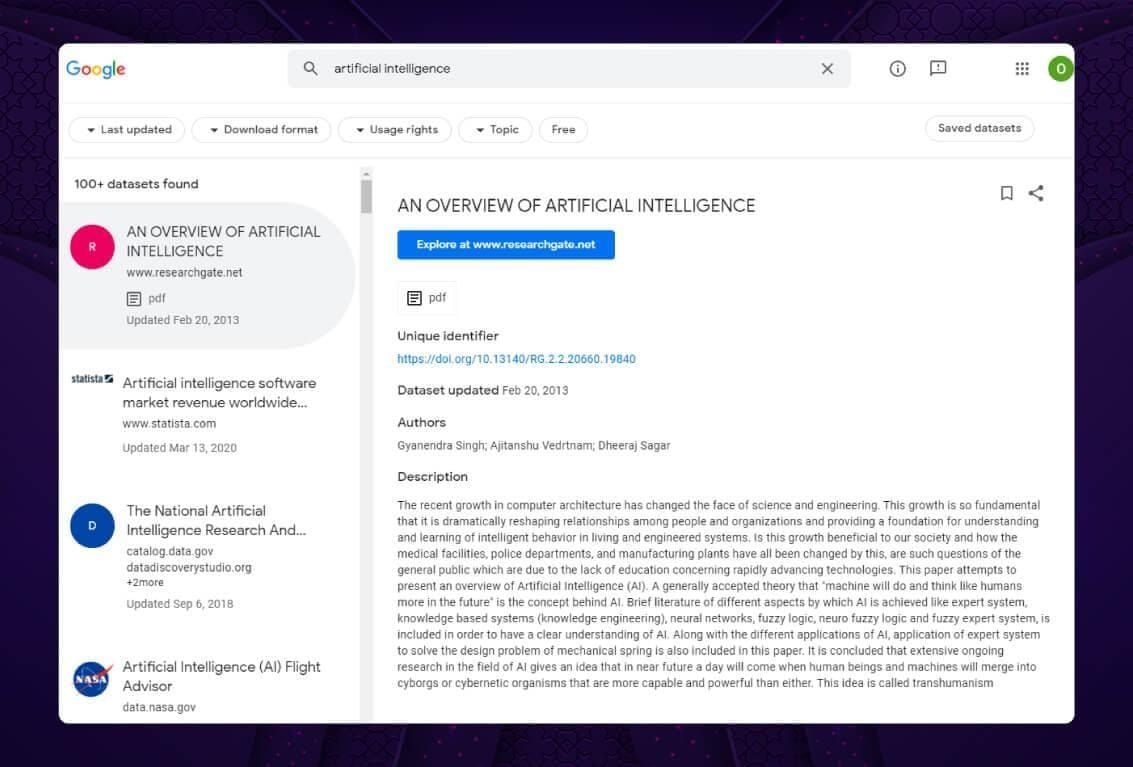Click the blue 'D' data.gov avatar
1133x767 pixels.
click(x=92, y=526)
